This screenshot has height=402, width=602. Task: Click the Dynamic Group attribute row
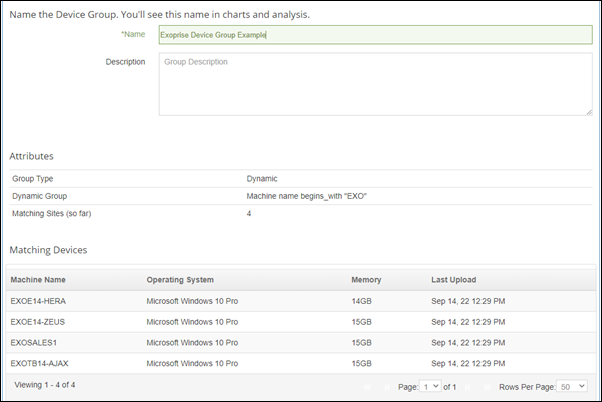pyautogui.click(x=300, y=196)
